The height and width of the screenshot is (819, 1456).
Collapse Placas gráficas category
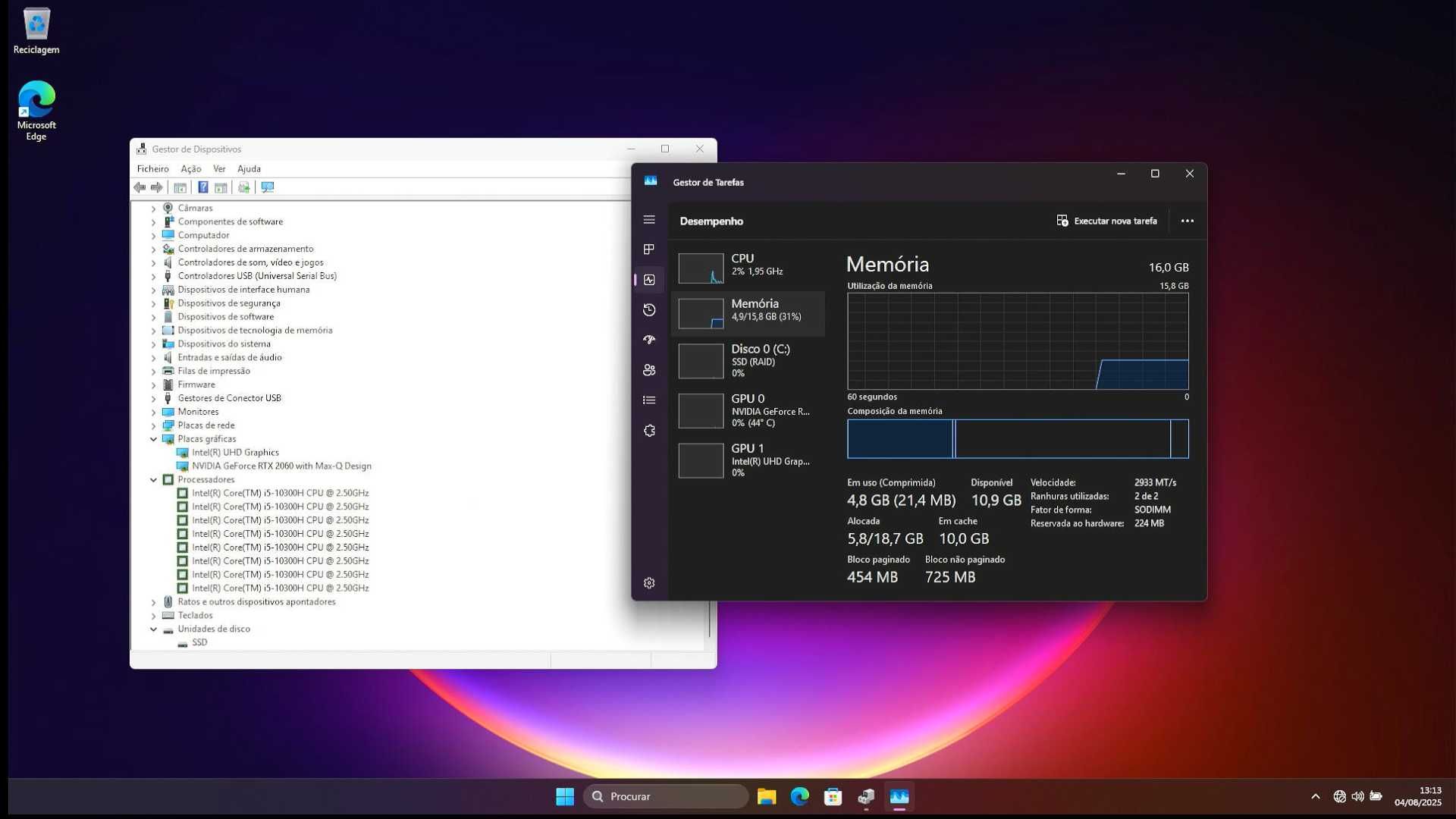pos(154,439)
